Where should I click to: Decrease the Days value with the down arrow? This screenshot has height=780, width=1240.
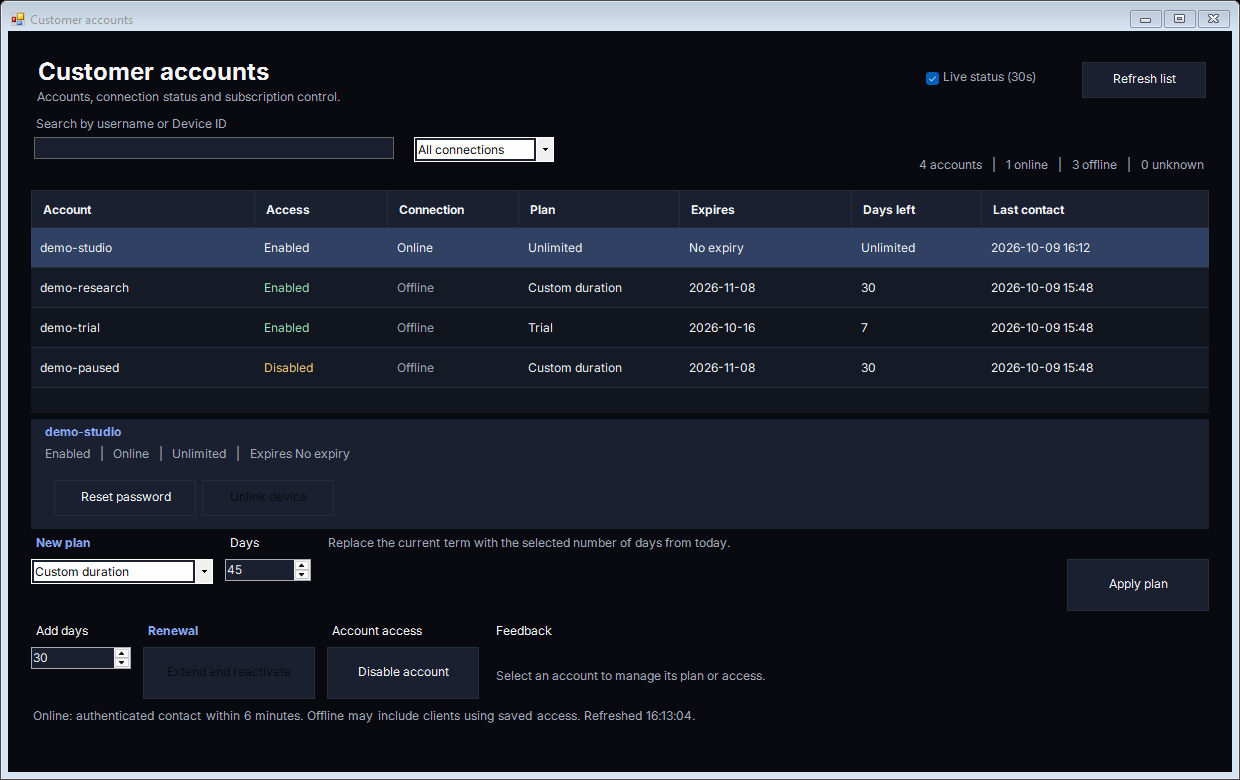(x=302, y=575)
